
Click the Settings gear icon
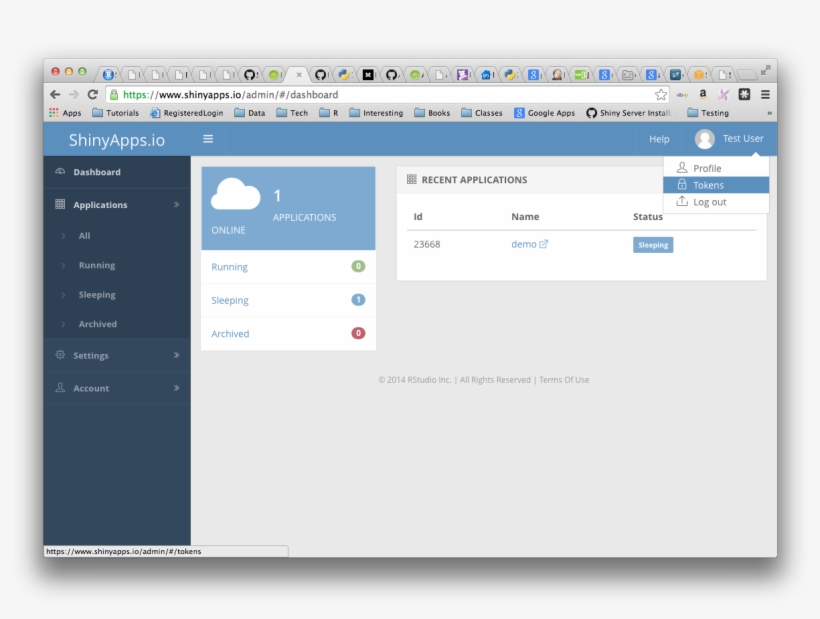click(x=58, y=355)
